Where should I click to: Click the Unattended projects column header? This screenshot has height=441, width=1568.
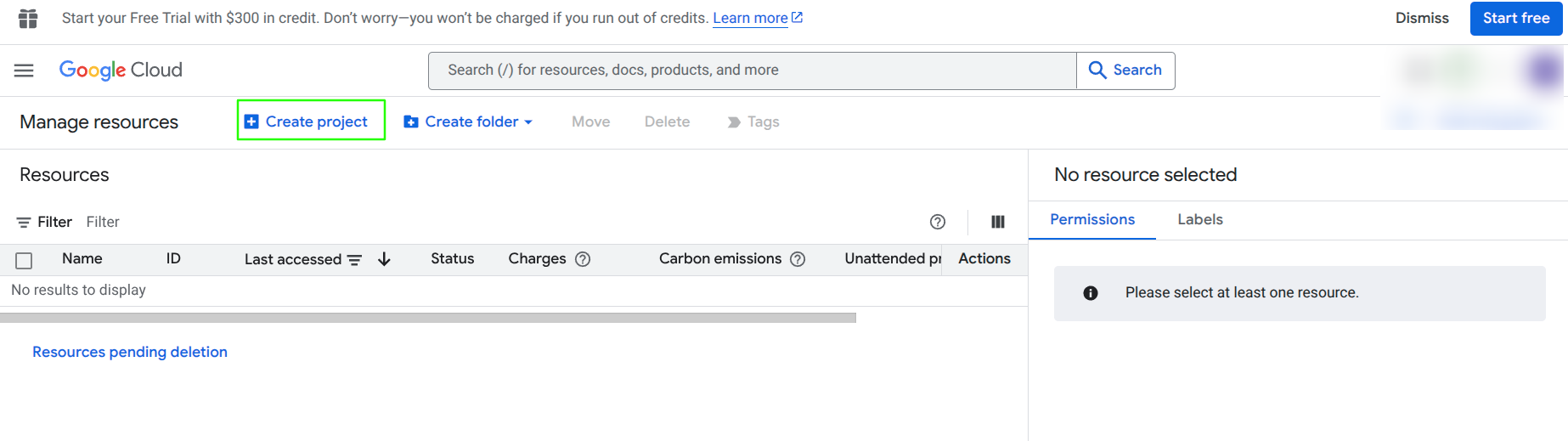(893, 258)
